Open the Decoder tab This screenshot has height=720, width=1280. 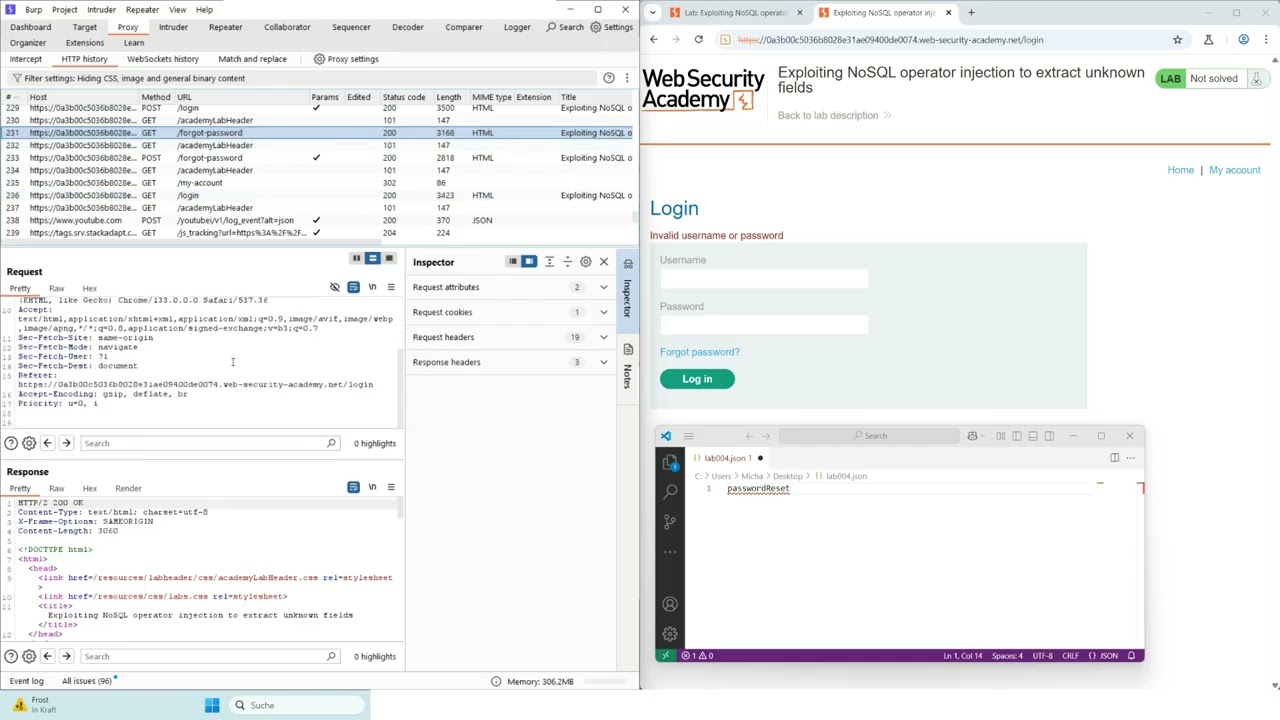click(x=408, y=27)
